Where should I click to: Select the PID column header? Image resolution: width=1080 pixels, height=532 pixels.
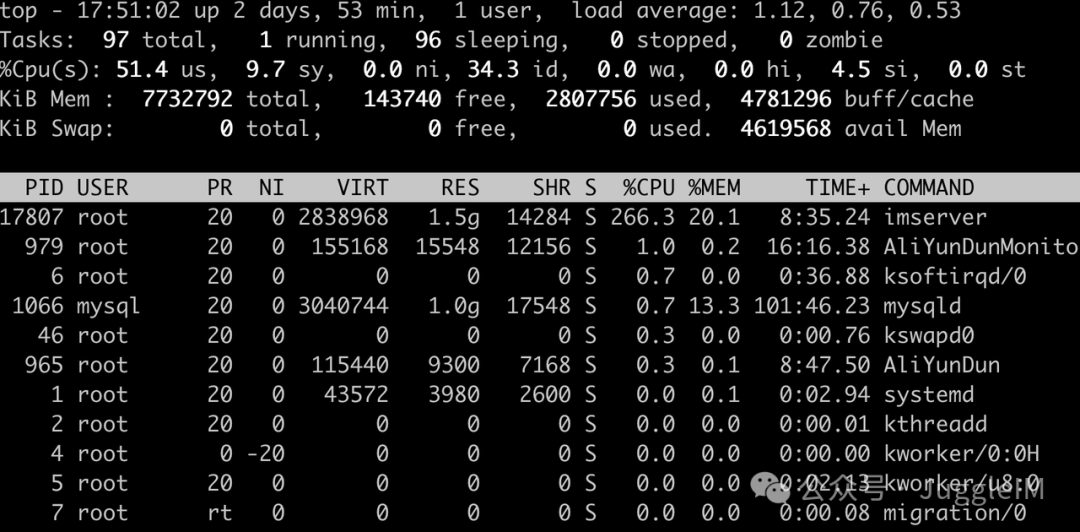tap(44, 187)
